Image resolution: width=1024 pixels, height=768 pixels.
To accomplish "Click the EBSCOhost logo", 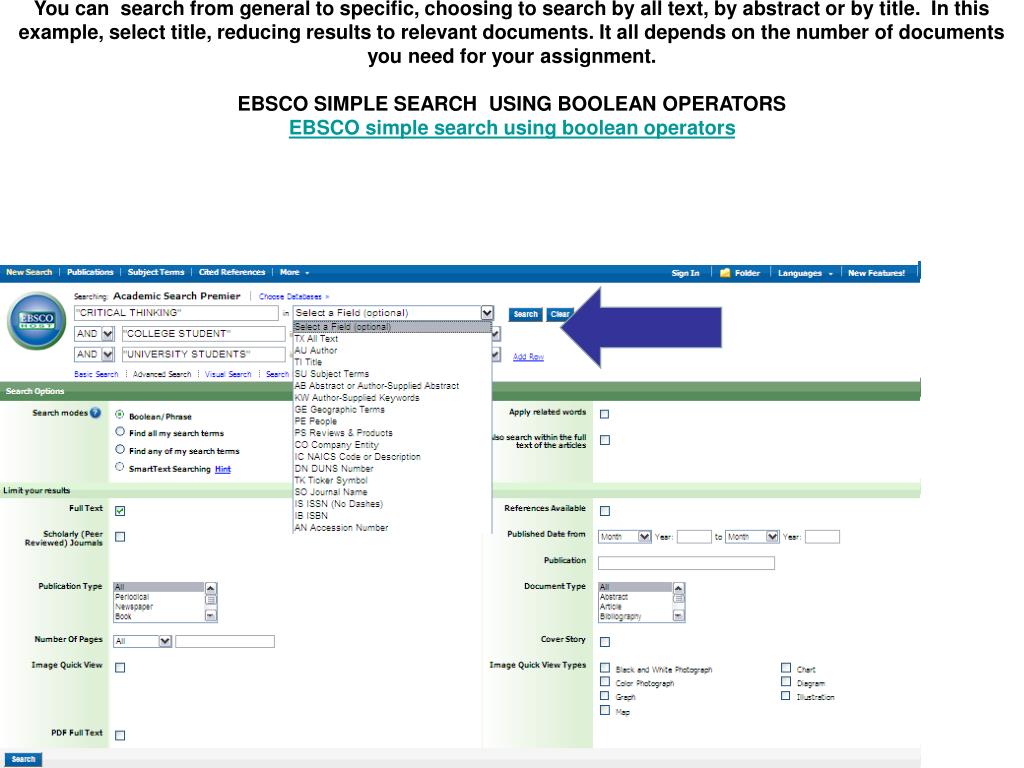I will coord(37,321).
